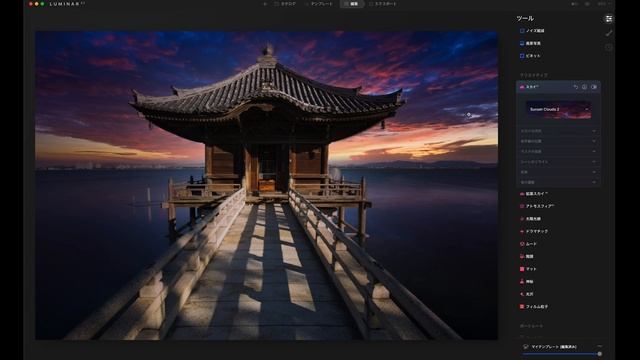
Task: Open the history clock icon on right edge
Action: click(609, 47)
